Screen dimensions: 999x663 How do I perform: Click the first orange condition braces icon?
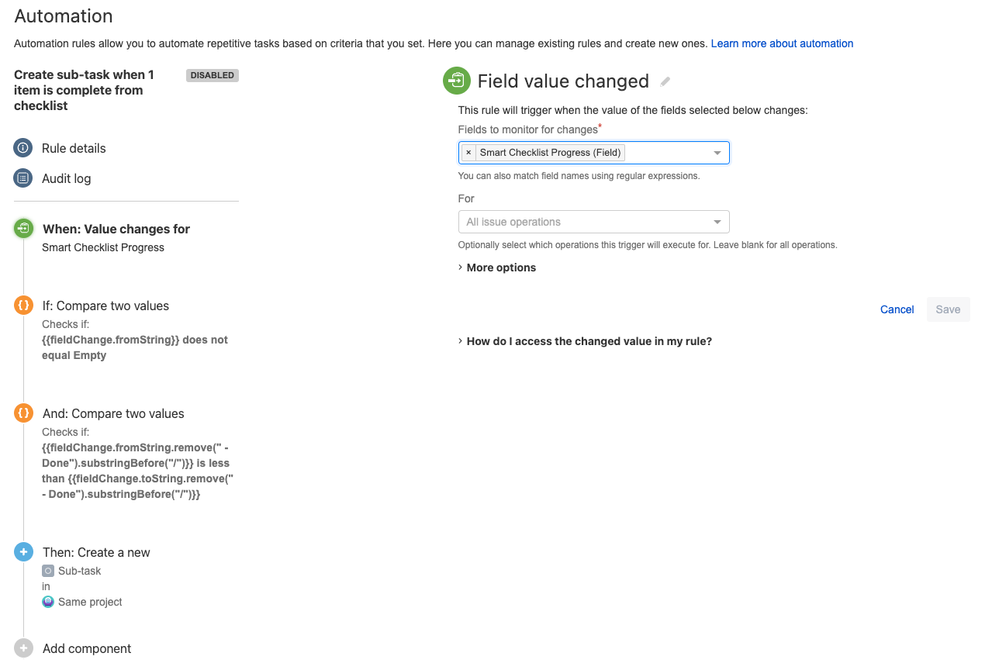point(24,305)
